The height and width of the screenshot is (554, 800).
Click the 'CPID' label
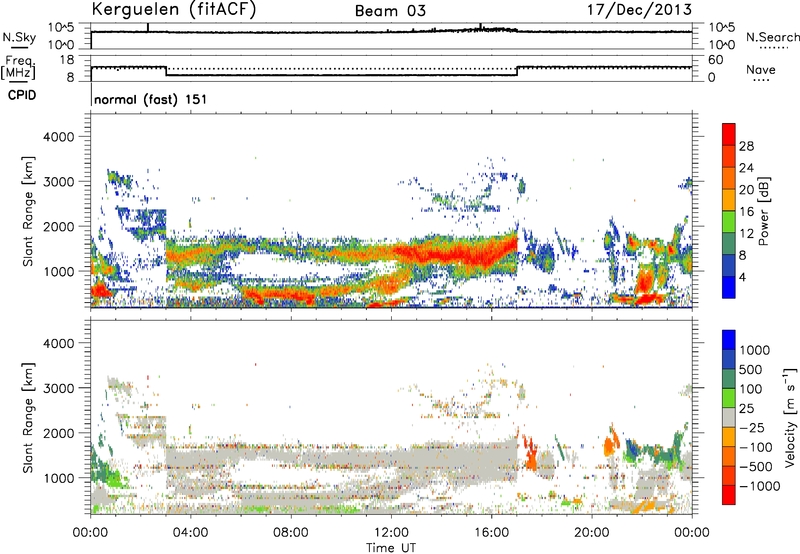click(x=22, y=95)
